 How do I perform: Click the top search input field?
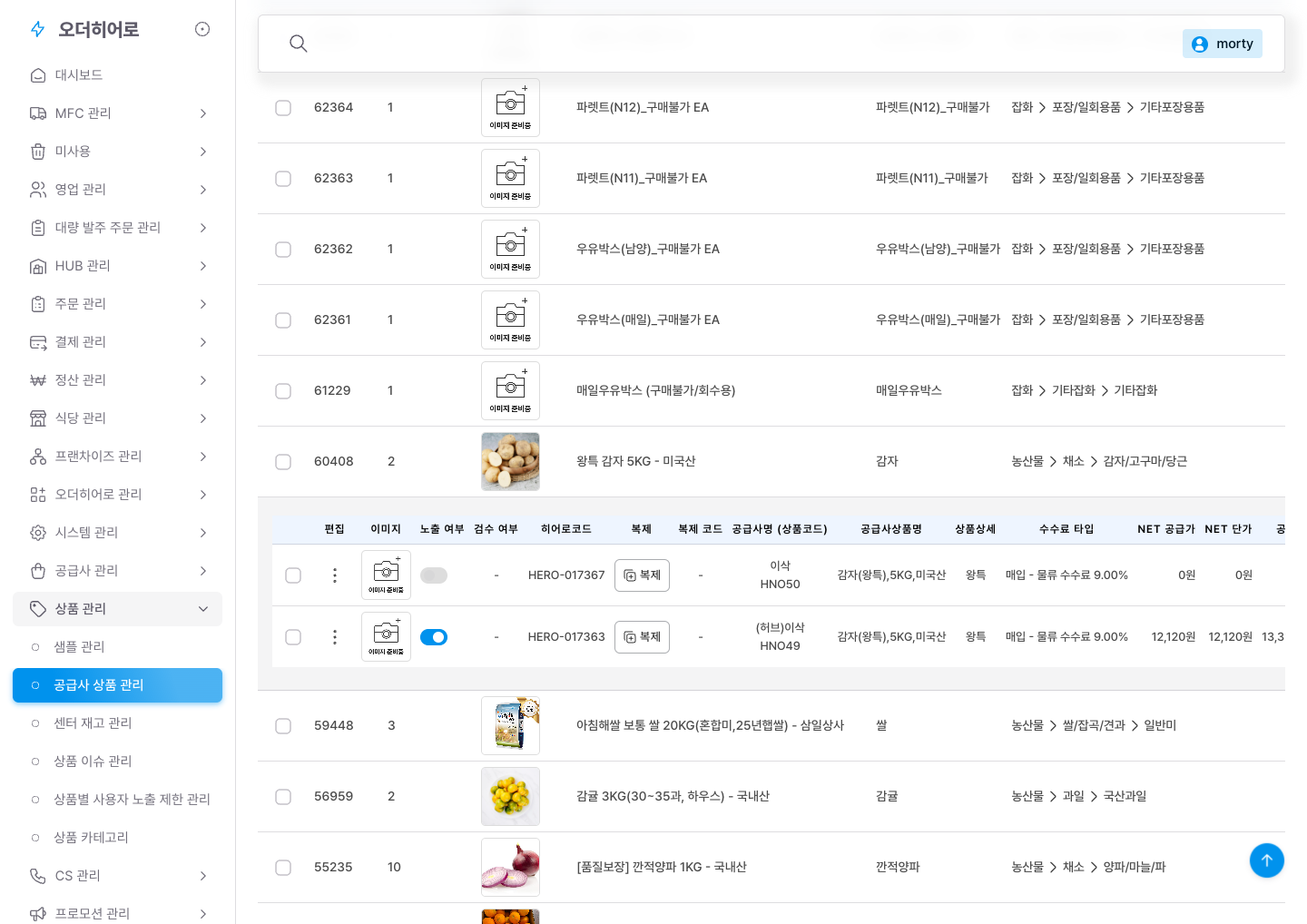[x=740, y=44]
